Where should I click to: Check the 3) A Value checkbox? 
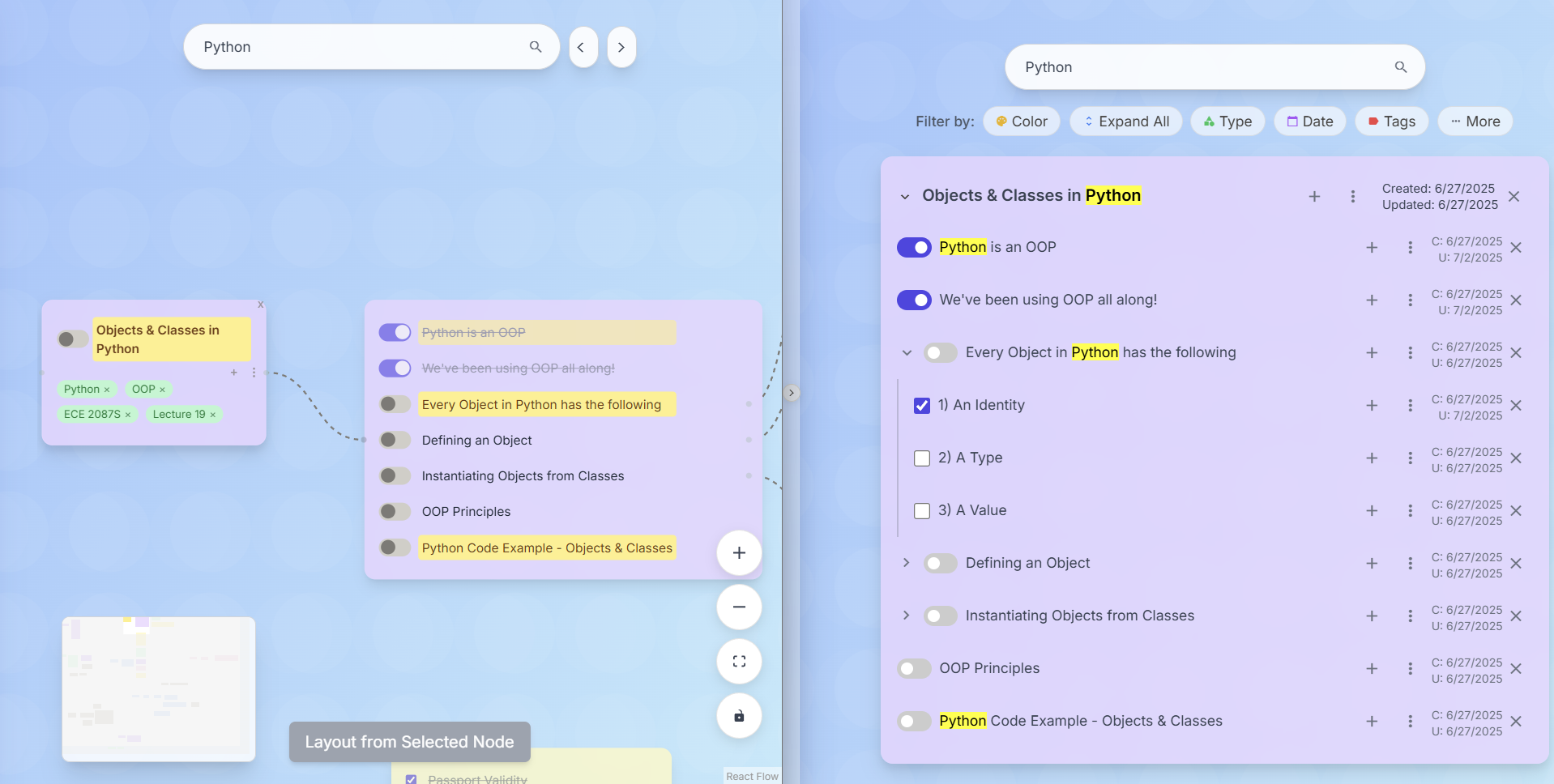coord(922,511)
